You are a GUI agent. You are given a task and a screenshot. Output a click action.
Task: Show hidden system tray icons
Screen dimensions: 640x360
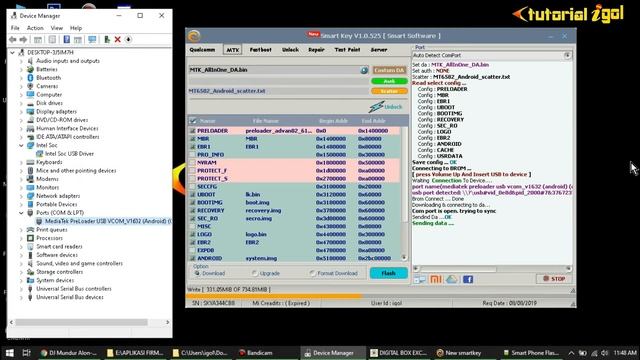(x=571, y=353)
